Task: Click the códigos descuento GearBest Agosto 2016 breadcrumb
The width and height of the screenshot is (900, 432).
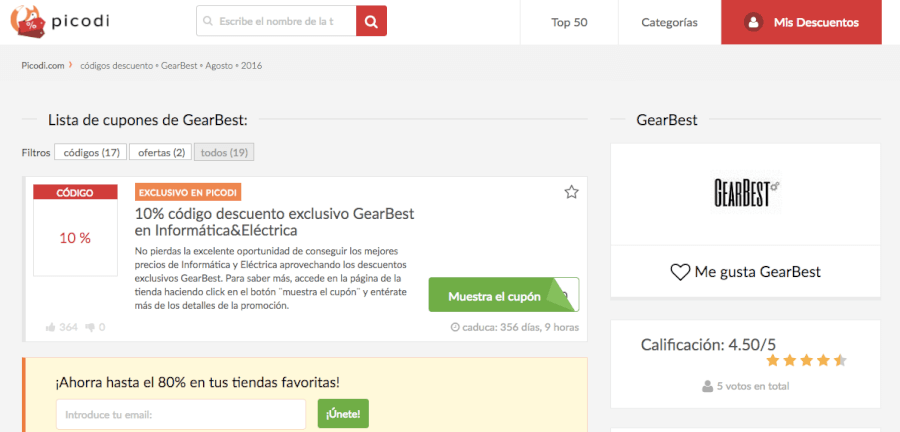Action: point(171,66)
